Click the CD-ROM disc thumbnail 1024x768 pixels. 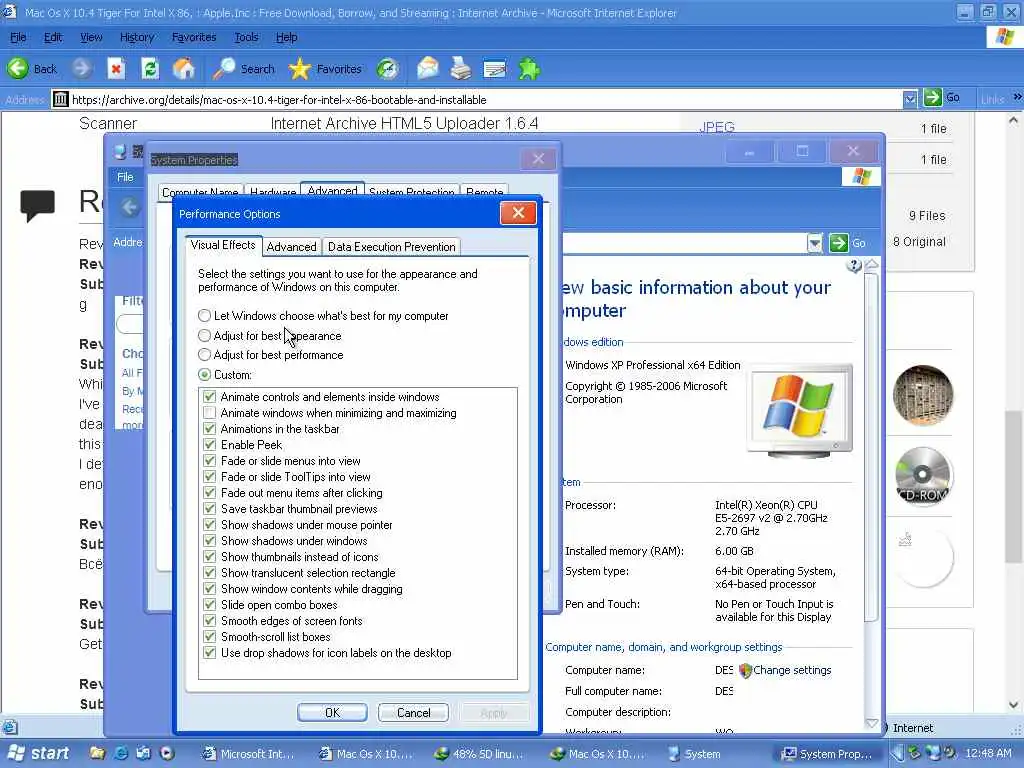coord(922,476)
